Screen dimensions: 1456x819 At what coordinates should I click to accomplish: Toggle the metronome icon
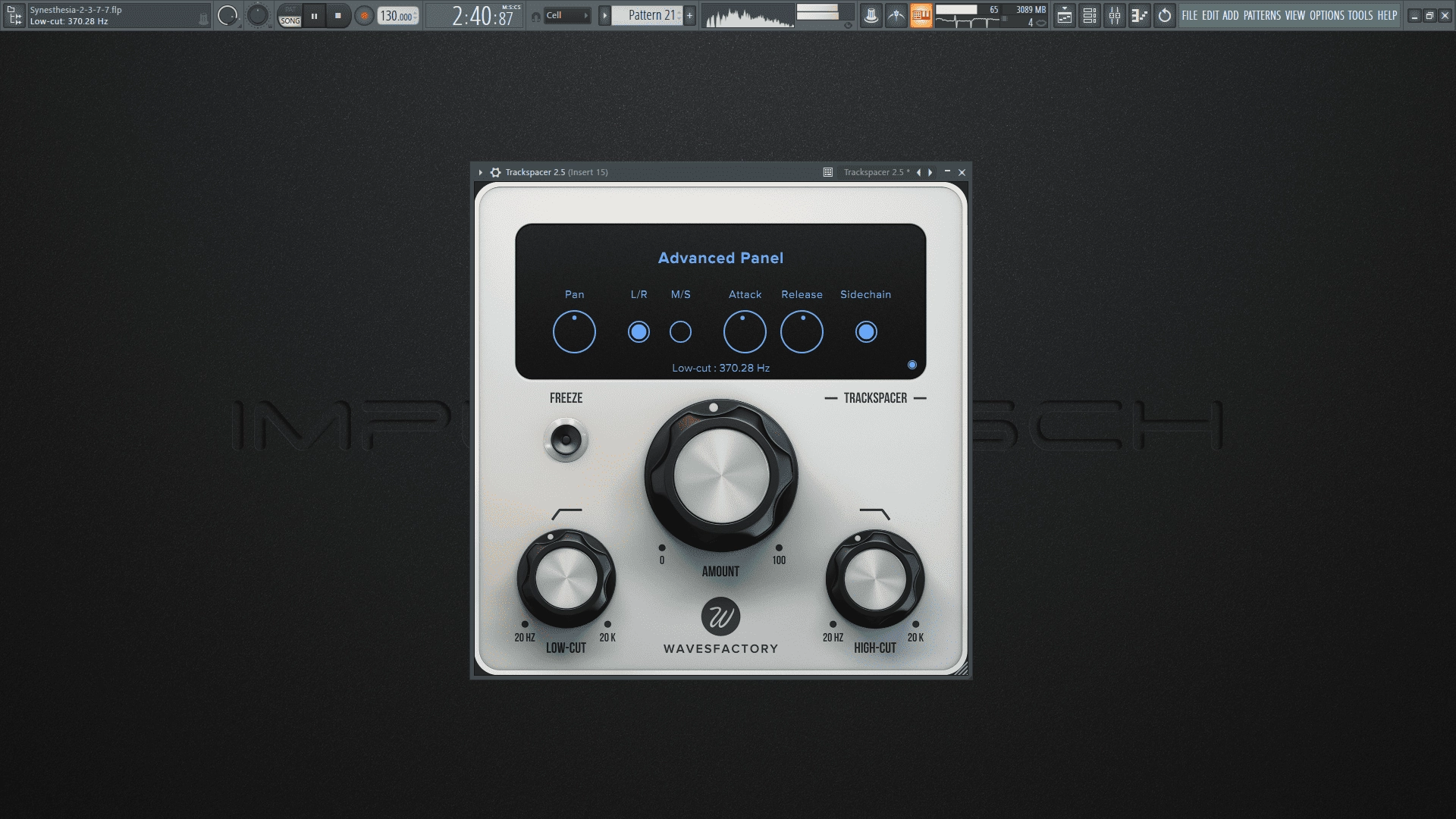coord(871,15)
